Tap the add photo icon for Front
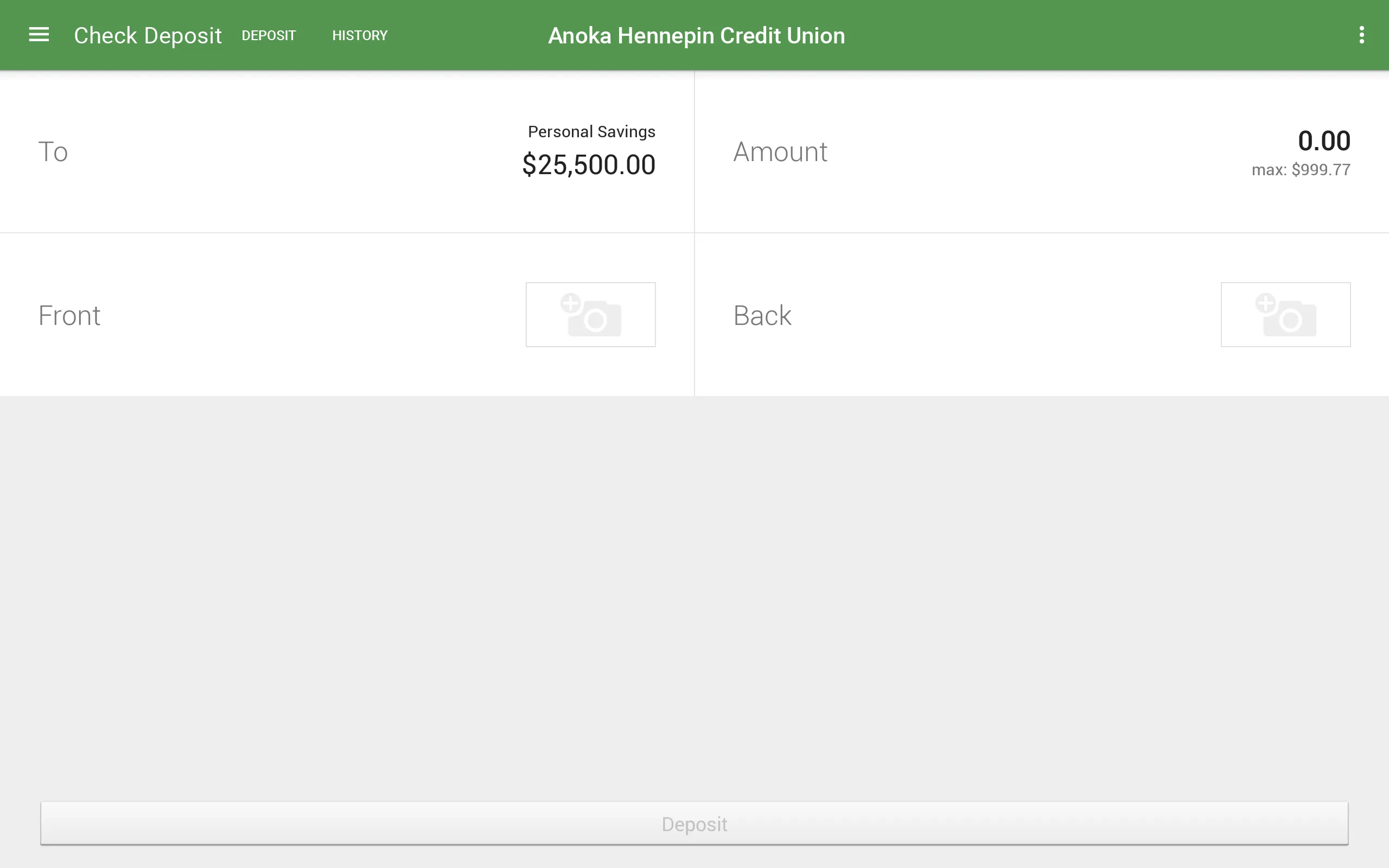Screen dimensions: 1389x868 [x=590, y=314]
